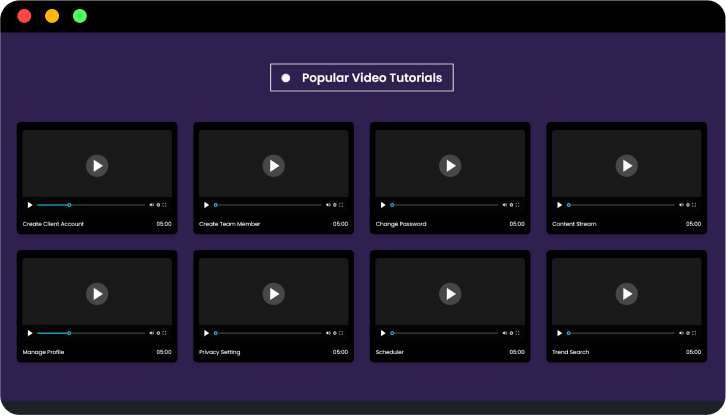The image size is (726, 415).
Task: Start the Trend Search video with center play
Action: tap(626, 293)
